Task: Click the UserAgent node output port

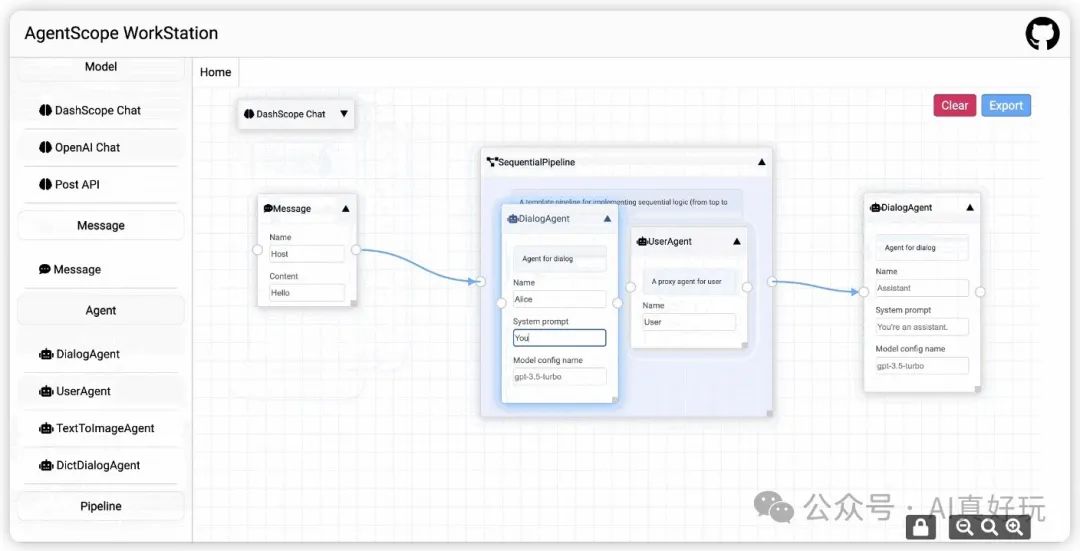Action: pos(747,287)
